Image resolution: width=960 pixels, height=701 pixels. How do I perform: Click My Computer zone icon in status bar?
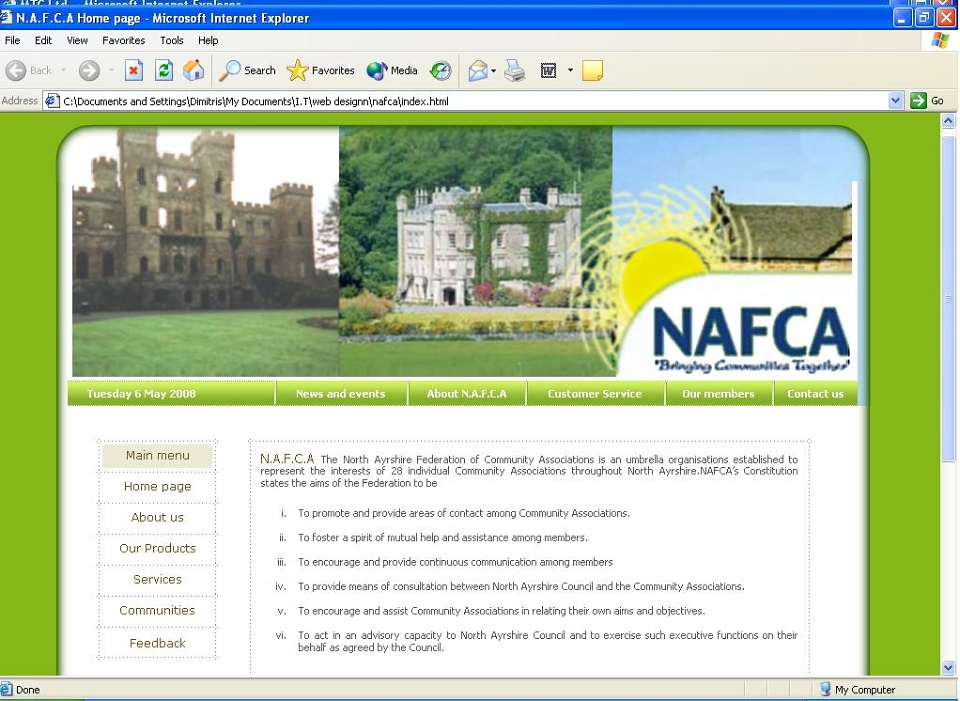tap(825, 689)
